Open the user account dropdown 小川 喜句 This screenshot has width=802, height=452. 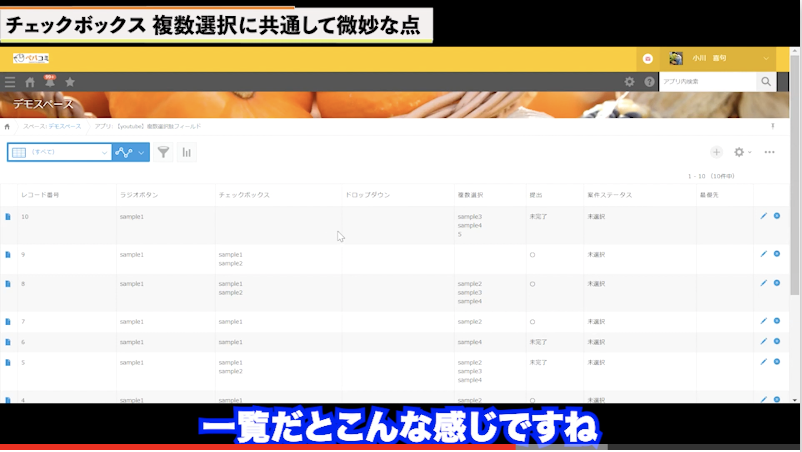point(719,59)
